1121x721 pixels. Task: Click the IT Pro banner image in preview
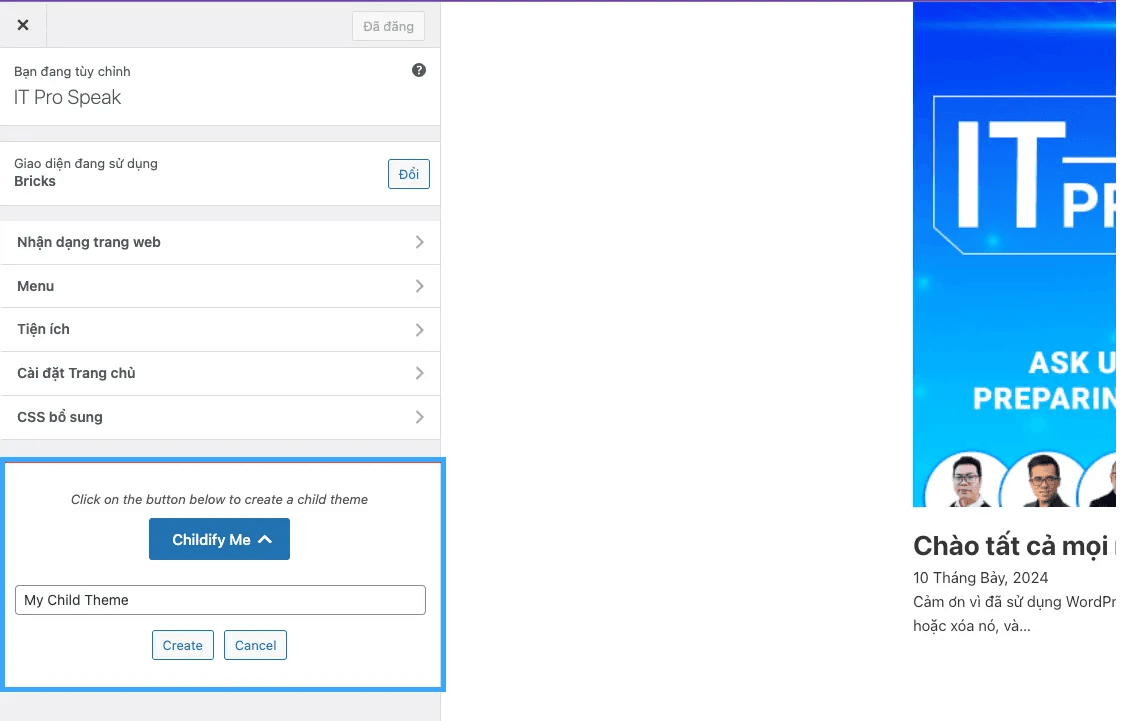click(1014, 255)
